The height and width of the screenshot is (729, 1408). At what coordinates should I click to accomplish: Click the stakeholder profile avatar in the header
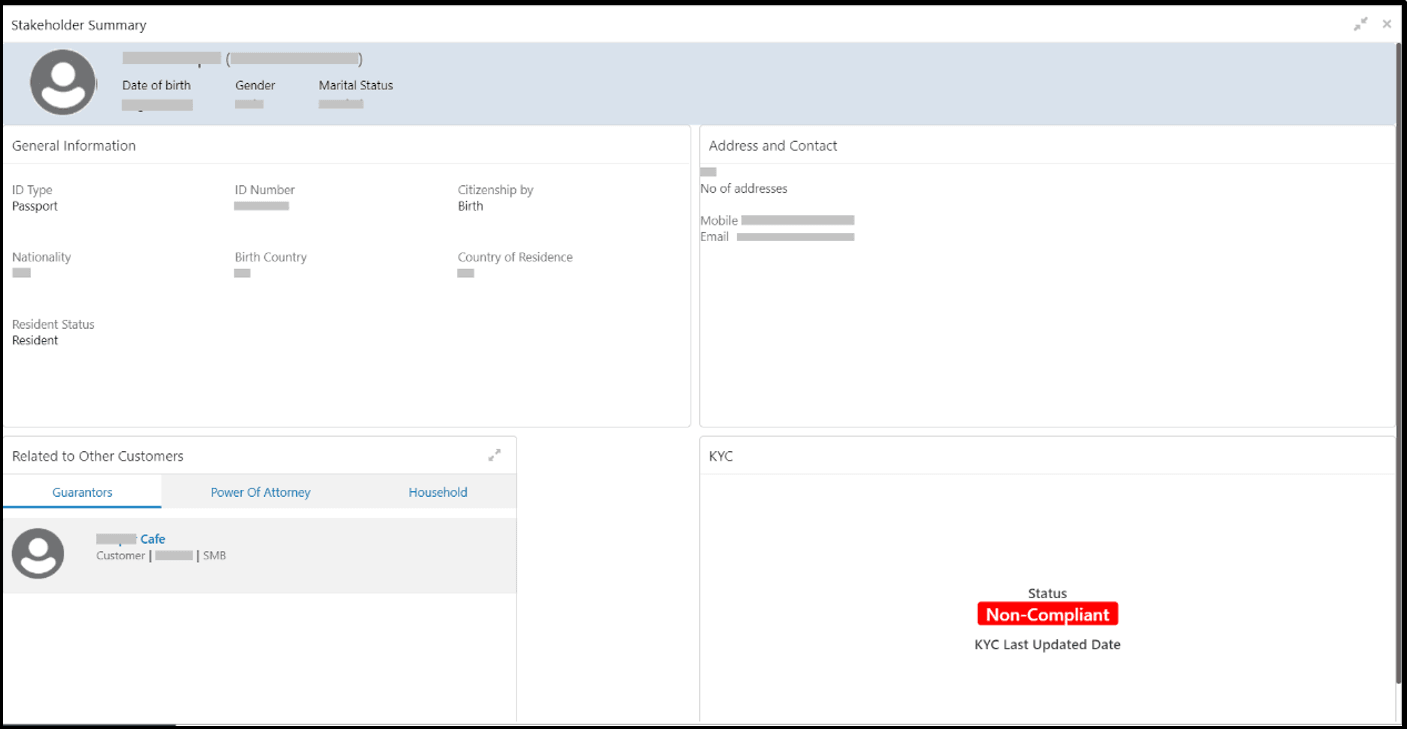point(63,82)
